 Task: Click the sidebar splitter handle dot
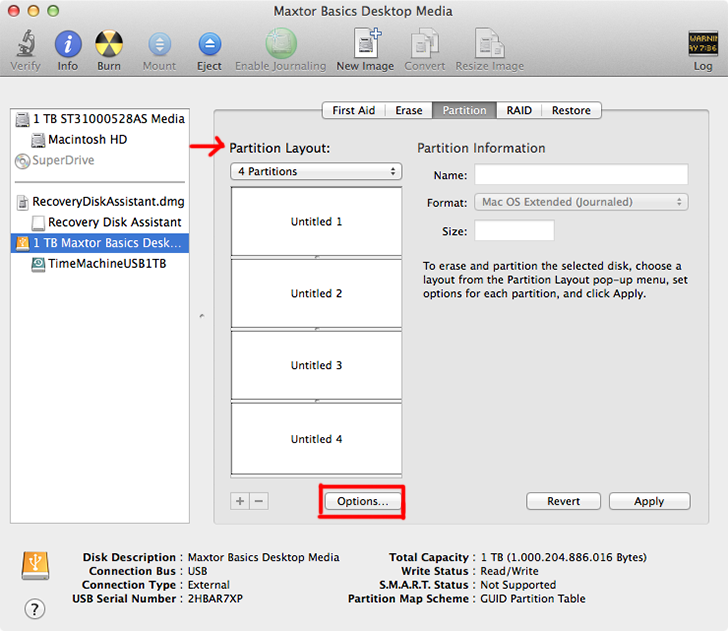tap(202, 316)
